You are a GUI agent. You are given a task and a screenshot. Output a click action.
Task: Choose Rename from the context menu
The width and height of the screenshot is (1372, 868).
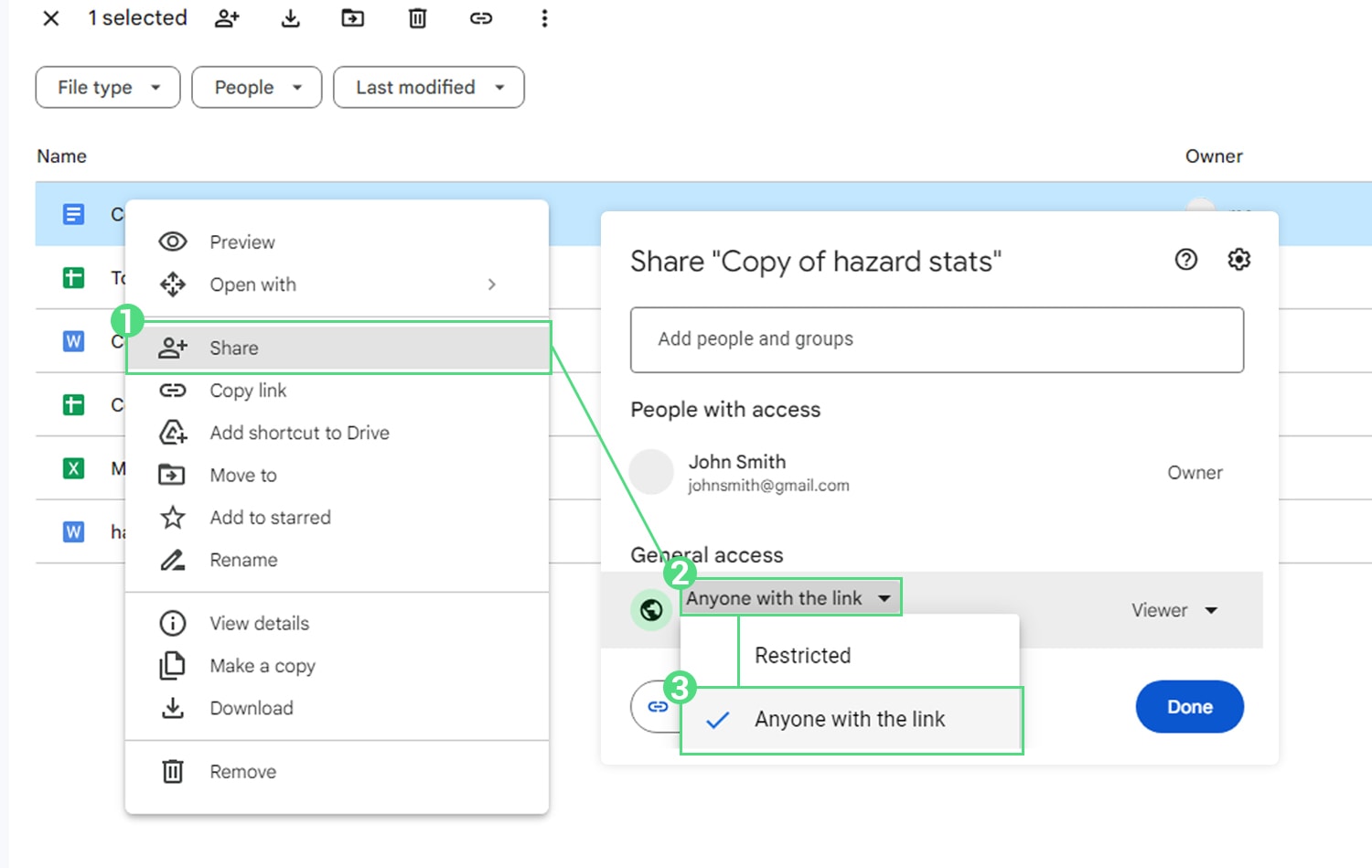[x=242, y=560]
